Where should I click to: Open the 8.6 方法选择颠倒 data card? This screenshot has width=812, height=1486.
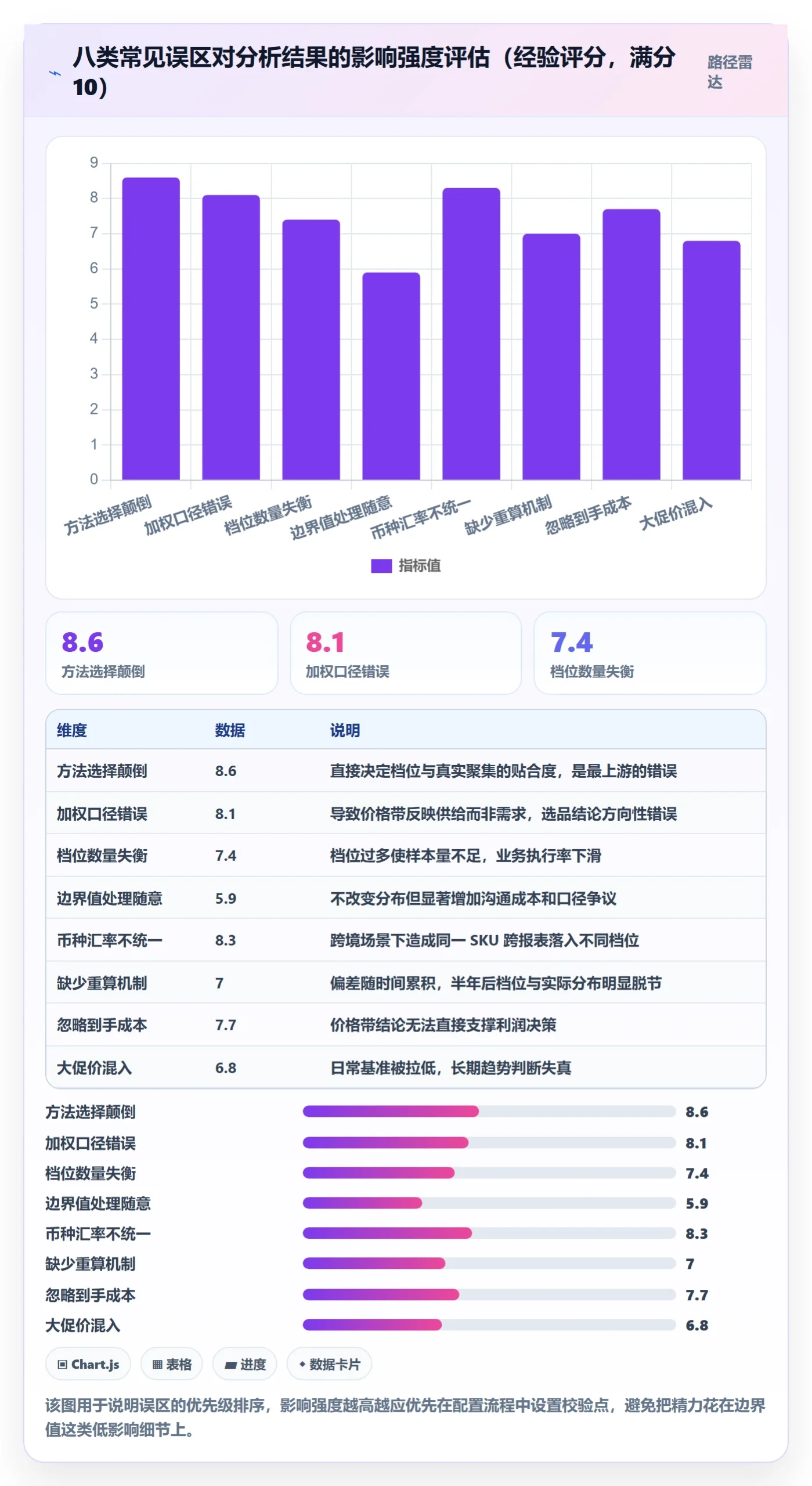pyautogui.click(x=162, y=653)
